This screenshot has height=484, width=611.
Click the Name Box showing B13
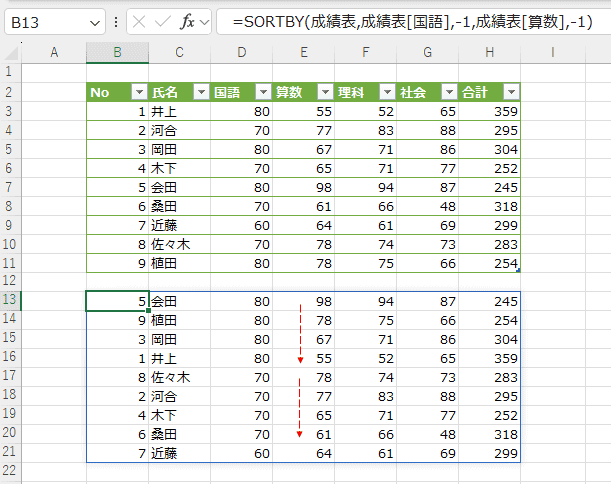click(x=45, y=21)
